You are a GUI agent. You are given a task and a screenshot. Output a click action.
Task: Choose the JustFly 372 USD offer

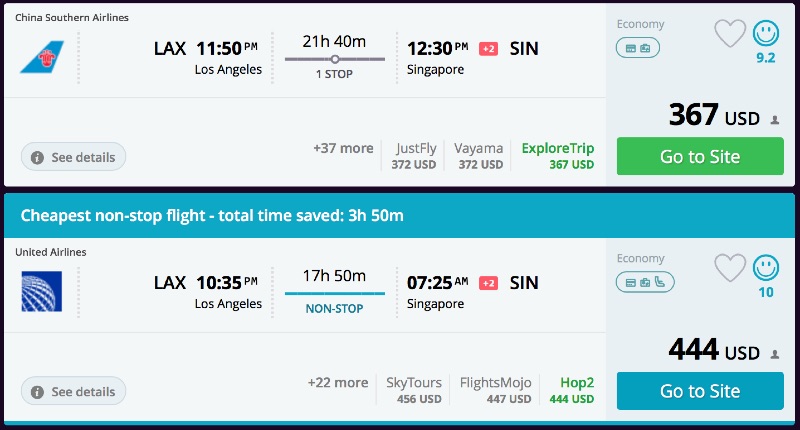[415, 156]
